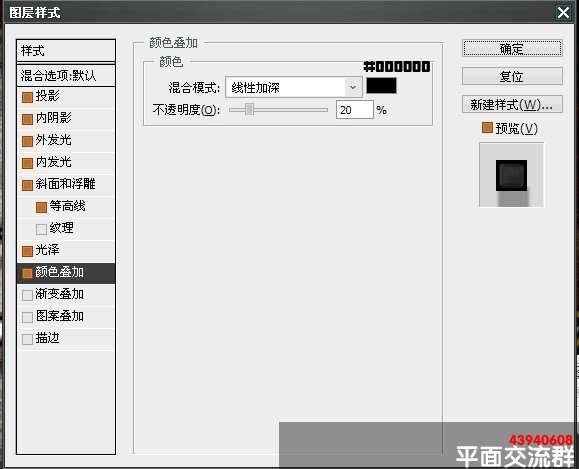This screenshot has height=469, width=579.
Task: Open the 混合模式 blend mode dropdown
Action: pyautogui.click(x=294, y=87)
